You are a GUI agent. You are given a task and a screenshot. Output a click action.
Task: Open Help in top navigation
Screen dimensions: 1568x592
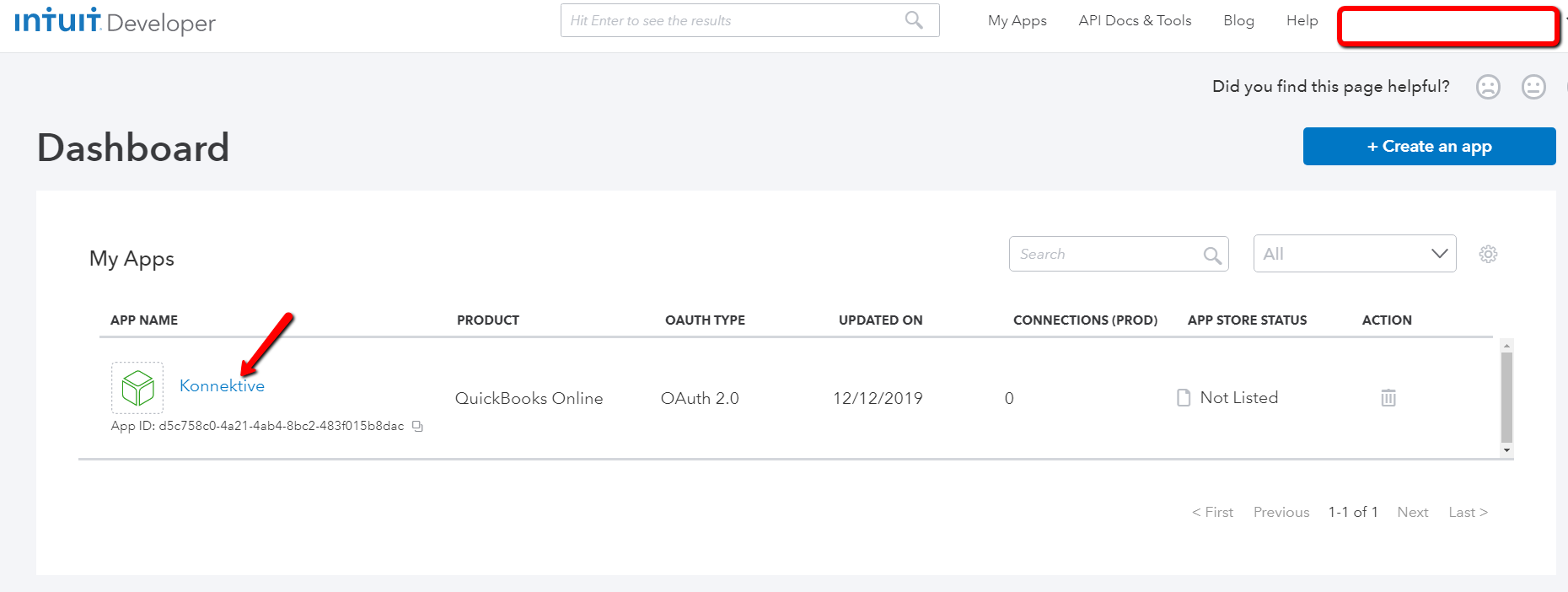coord(1302,20)
